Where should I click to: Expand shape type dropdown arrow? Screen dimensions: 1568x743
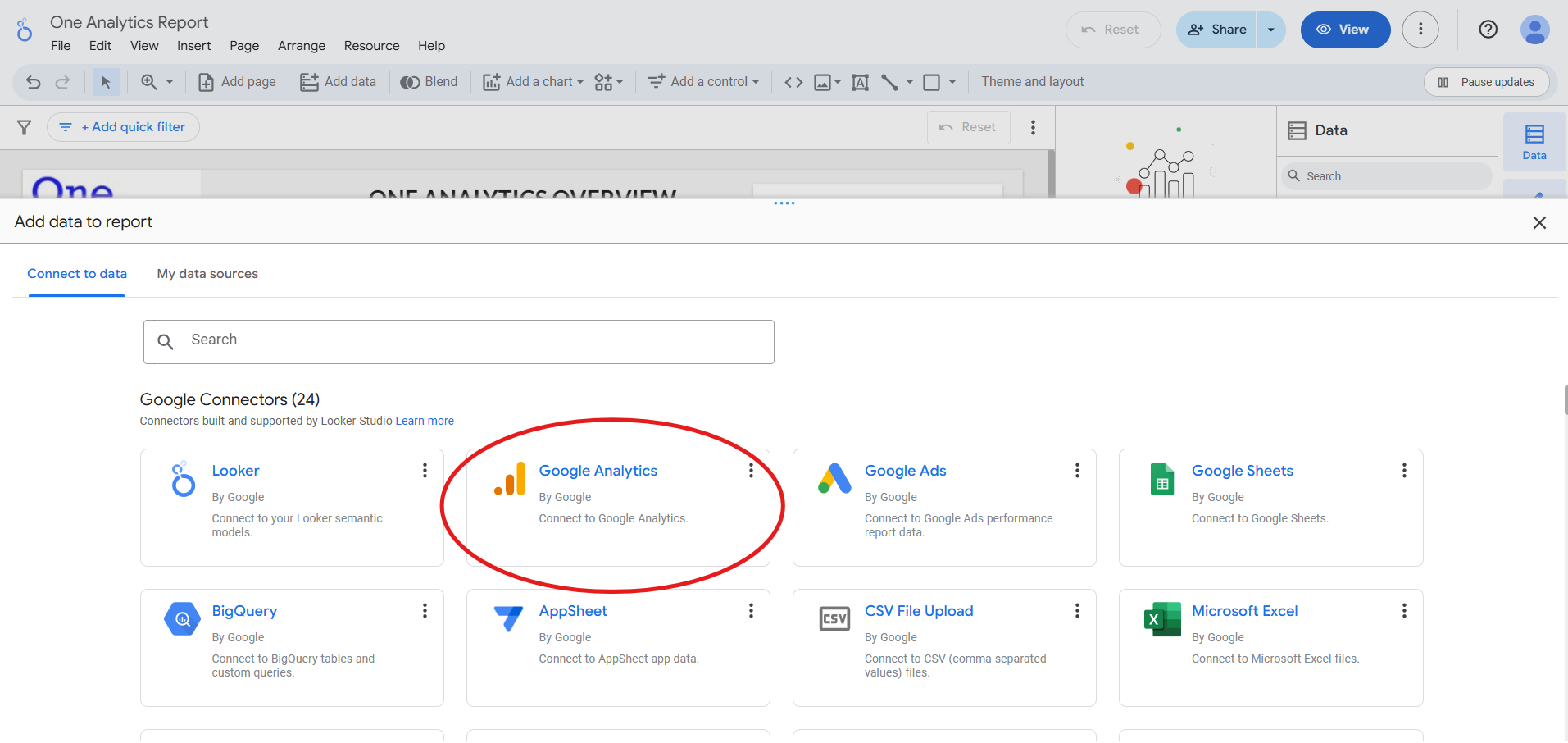pyautogui.click(x=952, y=82)
